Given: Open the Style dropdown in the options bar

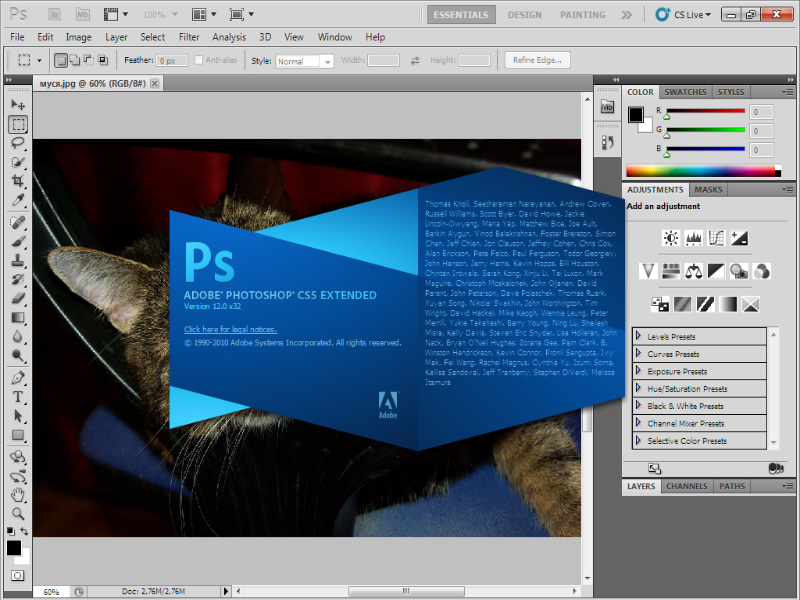Looking at the screenshot, I should 303,60.
